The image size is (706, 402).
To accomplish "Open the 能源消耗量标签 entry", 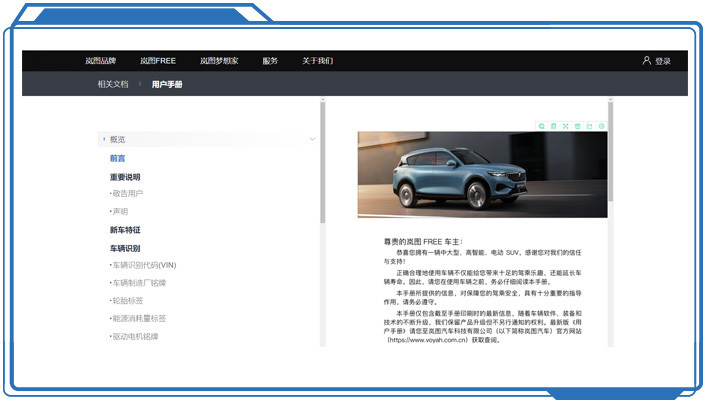I will pyautogui.click(x=138, y=319).
